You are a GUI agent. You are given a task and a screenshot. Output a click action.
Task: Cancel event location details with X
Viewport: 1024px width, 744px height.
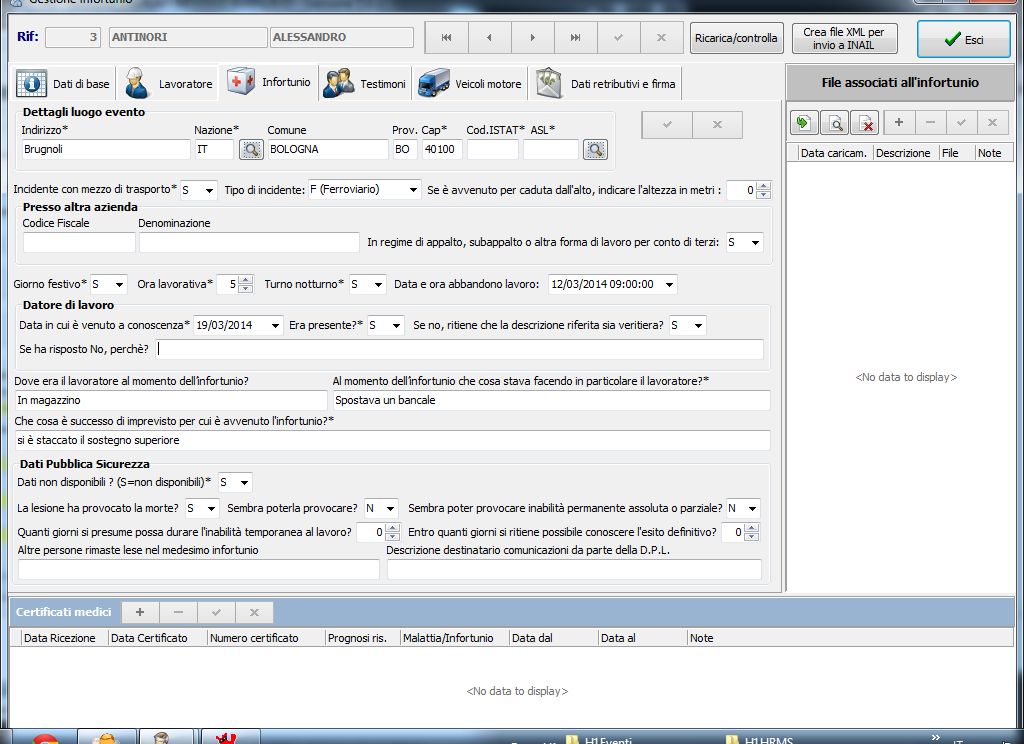717,125
